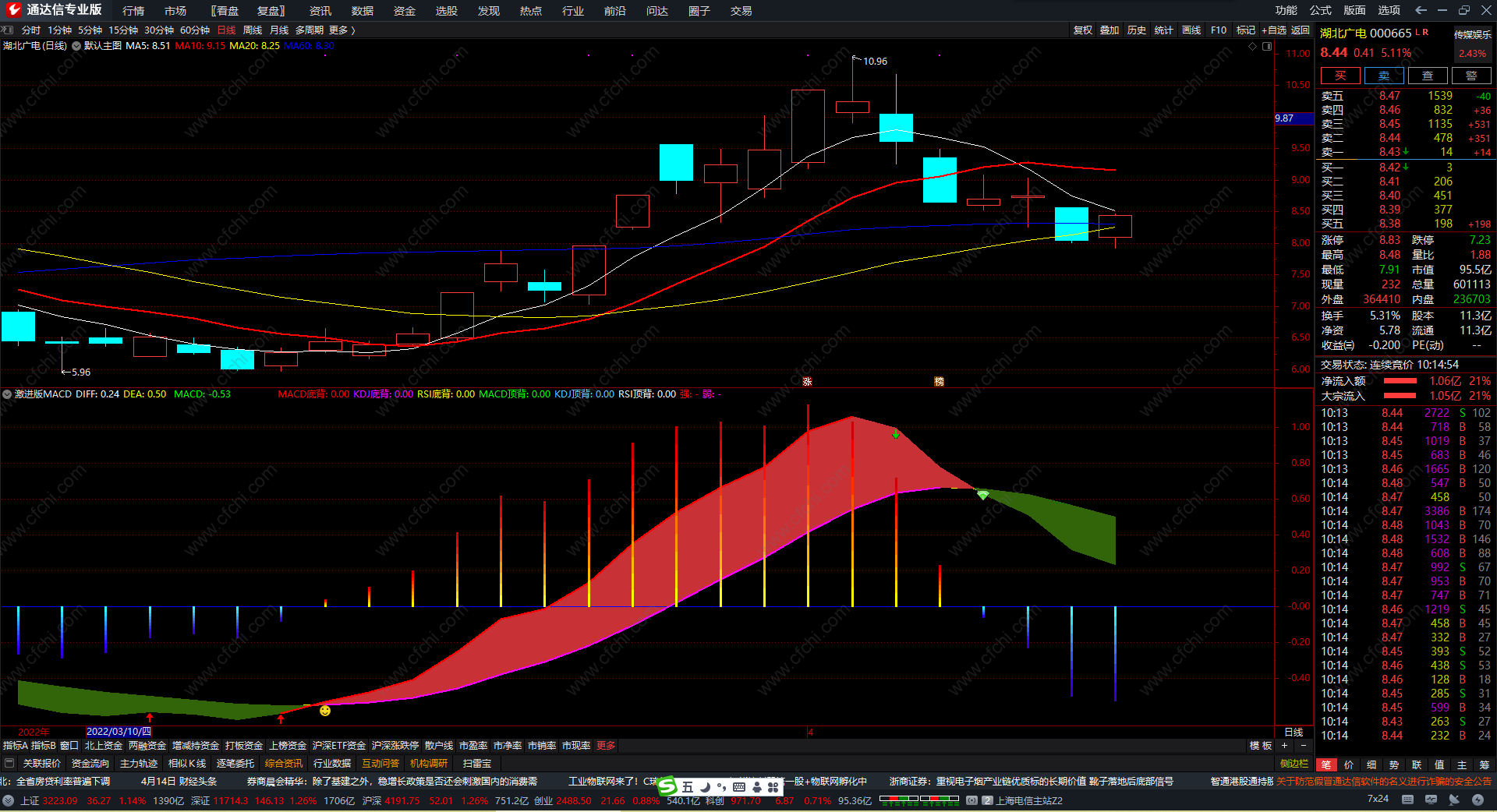The width and height of the screenshot is (1497, 812).
Task: Select the 北上资金 indicator tab
Action: click(104, 746)
